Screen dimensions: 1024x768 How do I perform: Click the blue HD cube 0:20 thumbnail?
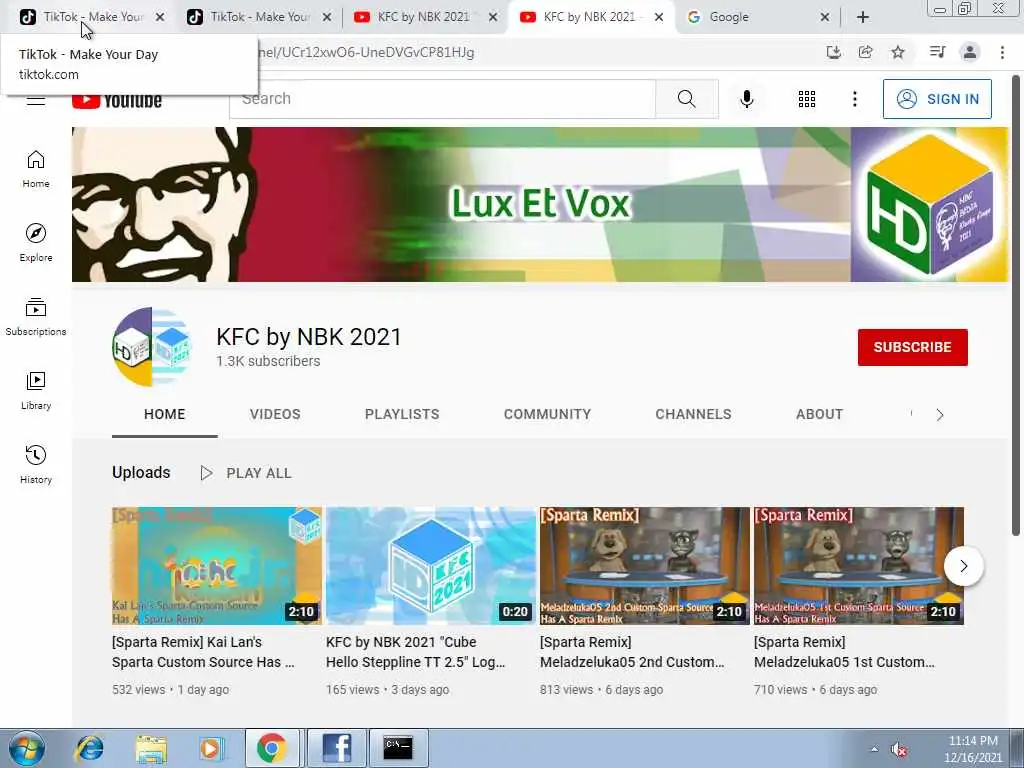[431, 566]
